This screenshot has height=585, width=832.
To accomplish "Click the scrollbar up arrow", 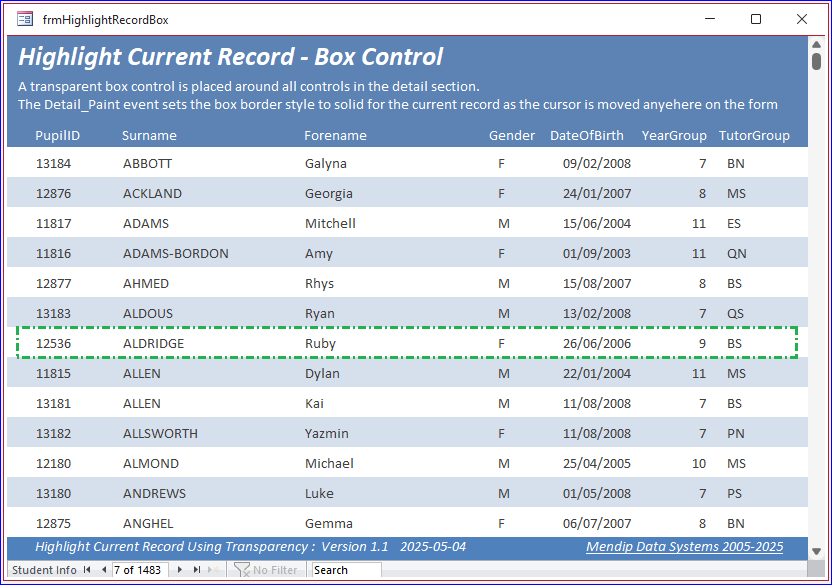I will [816, 45].
